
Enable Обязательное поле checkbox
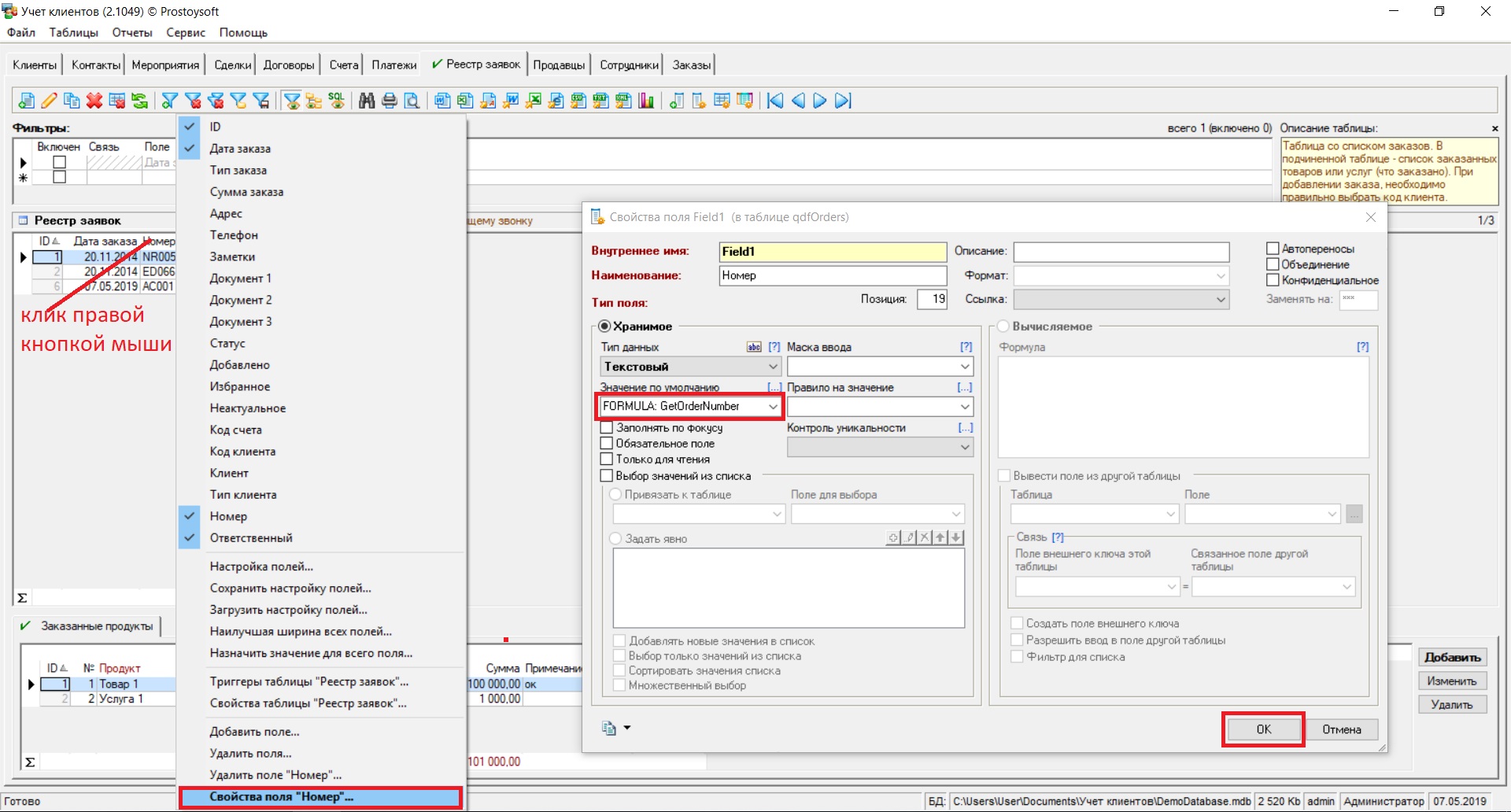[607, 444]
